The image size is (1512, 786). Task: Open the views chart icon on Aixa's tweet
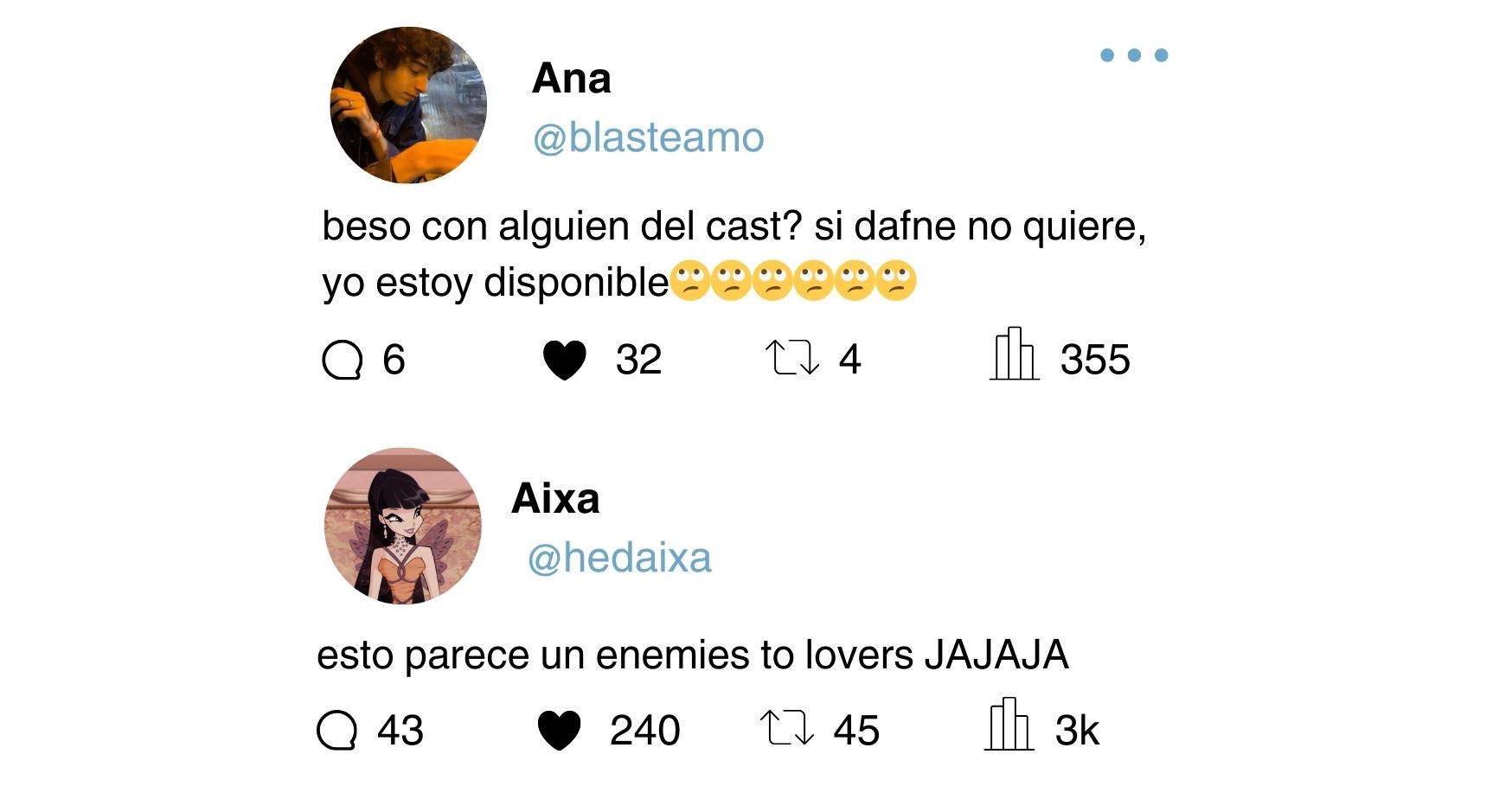pos(1009,724)
